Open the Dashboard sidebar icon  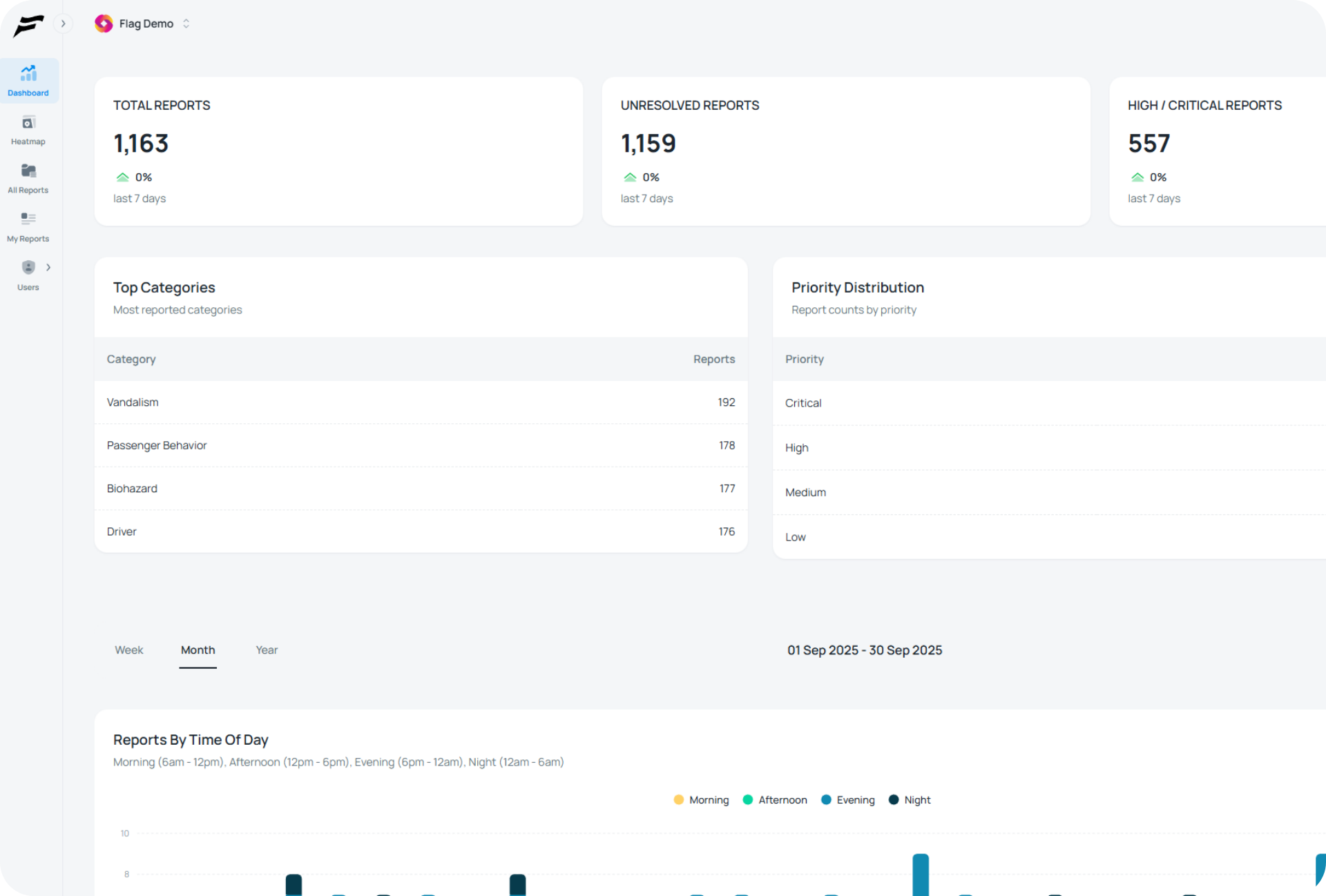[x=28, y=73]
